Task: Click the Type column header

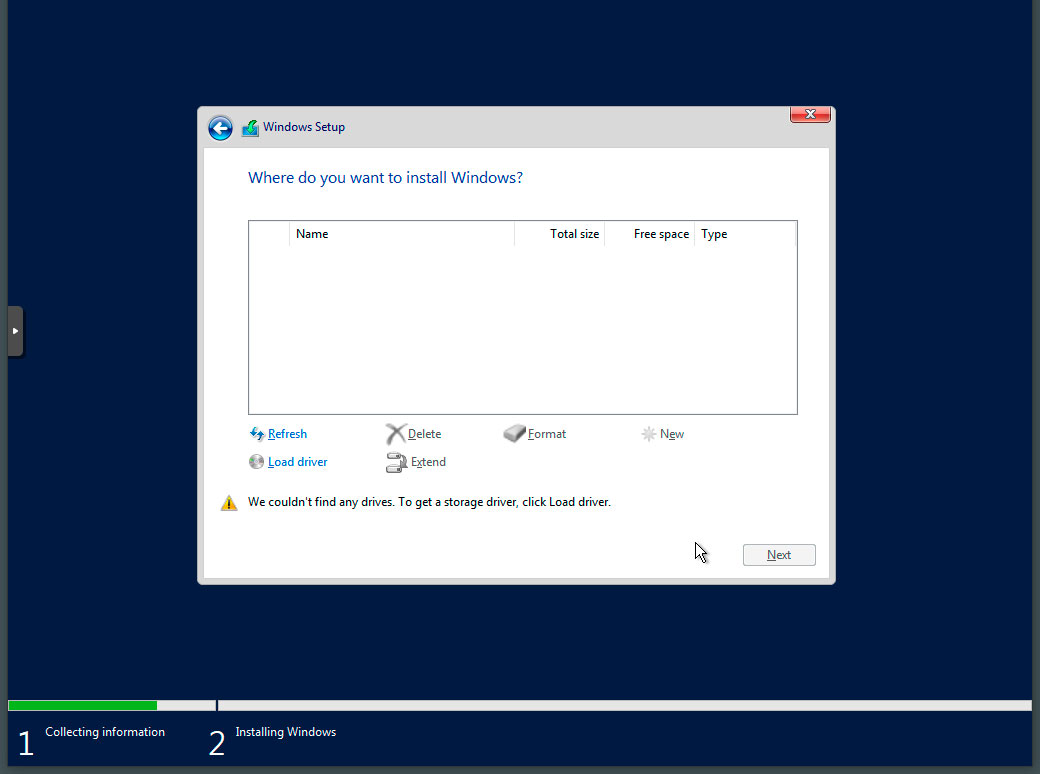Action: point(713,233)
